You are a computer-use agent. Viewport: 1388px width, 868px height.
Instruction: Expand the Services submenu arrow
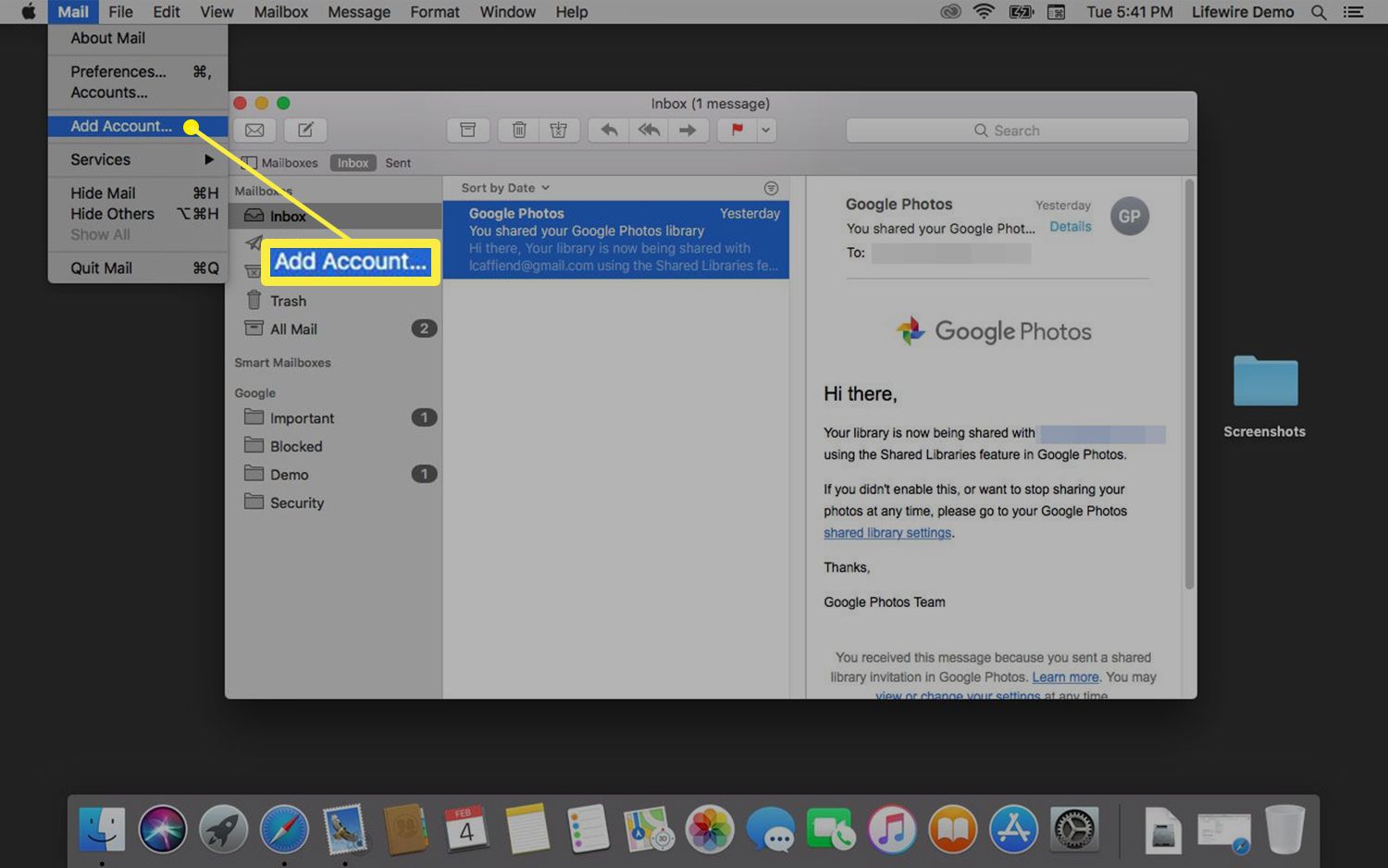click(209, 159)
